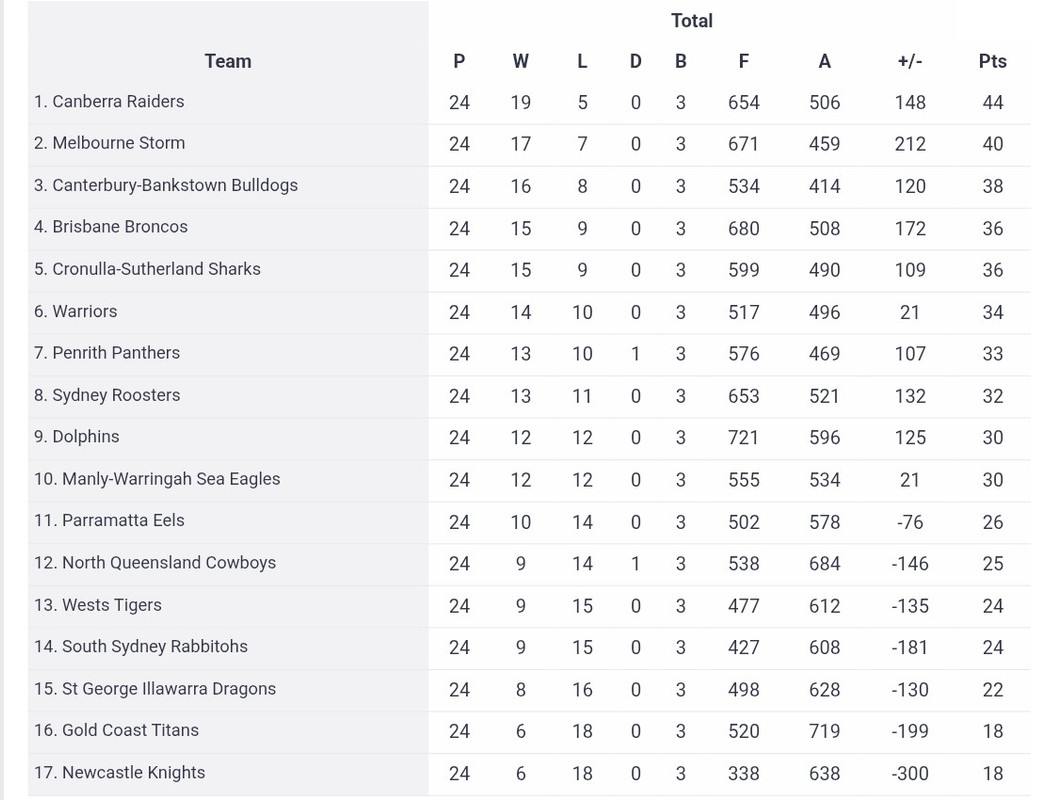The height and width of the screenshot is (800, 1046).
Task: Select Canterbury-Bankstown Bulldogs in the ladder
Action: (x=175, y=185)
